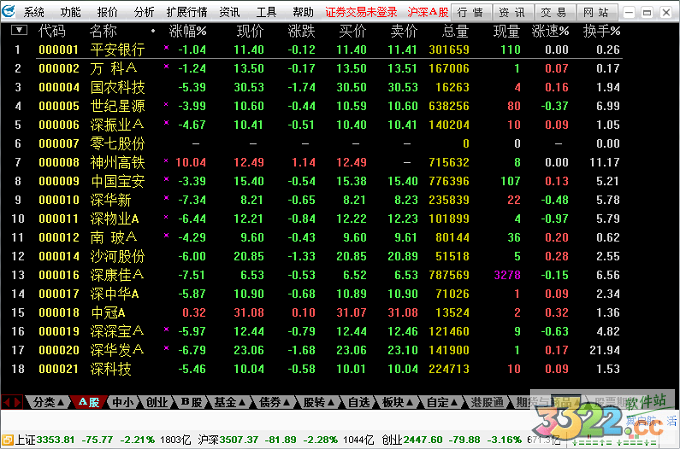Select stock row 深康佳A
Screen dimensions: 680x449
[317, 275]
